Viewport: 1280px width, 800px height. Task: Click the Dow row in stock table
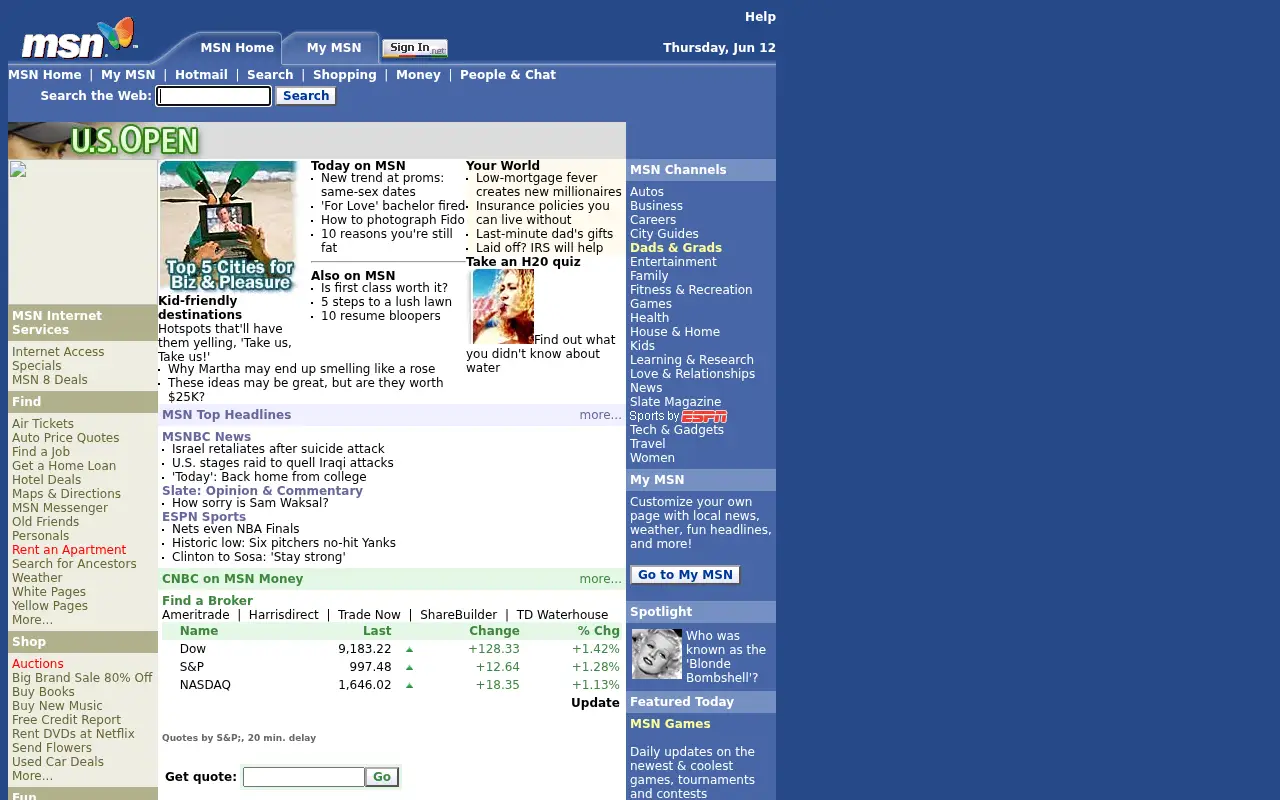tap(391, 649)
